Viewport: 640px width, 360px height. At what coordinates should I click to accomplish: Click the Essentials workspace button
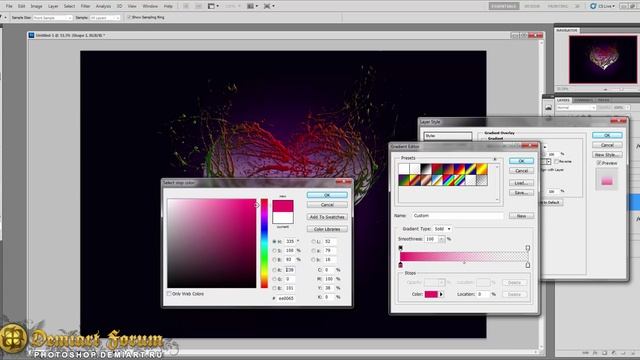click(504, 6)
